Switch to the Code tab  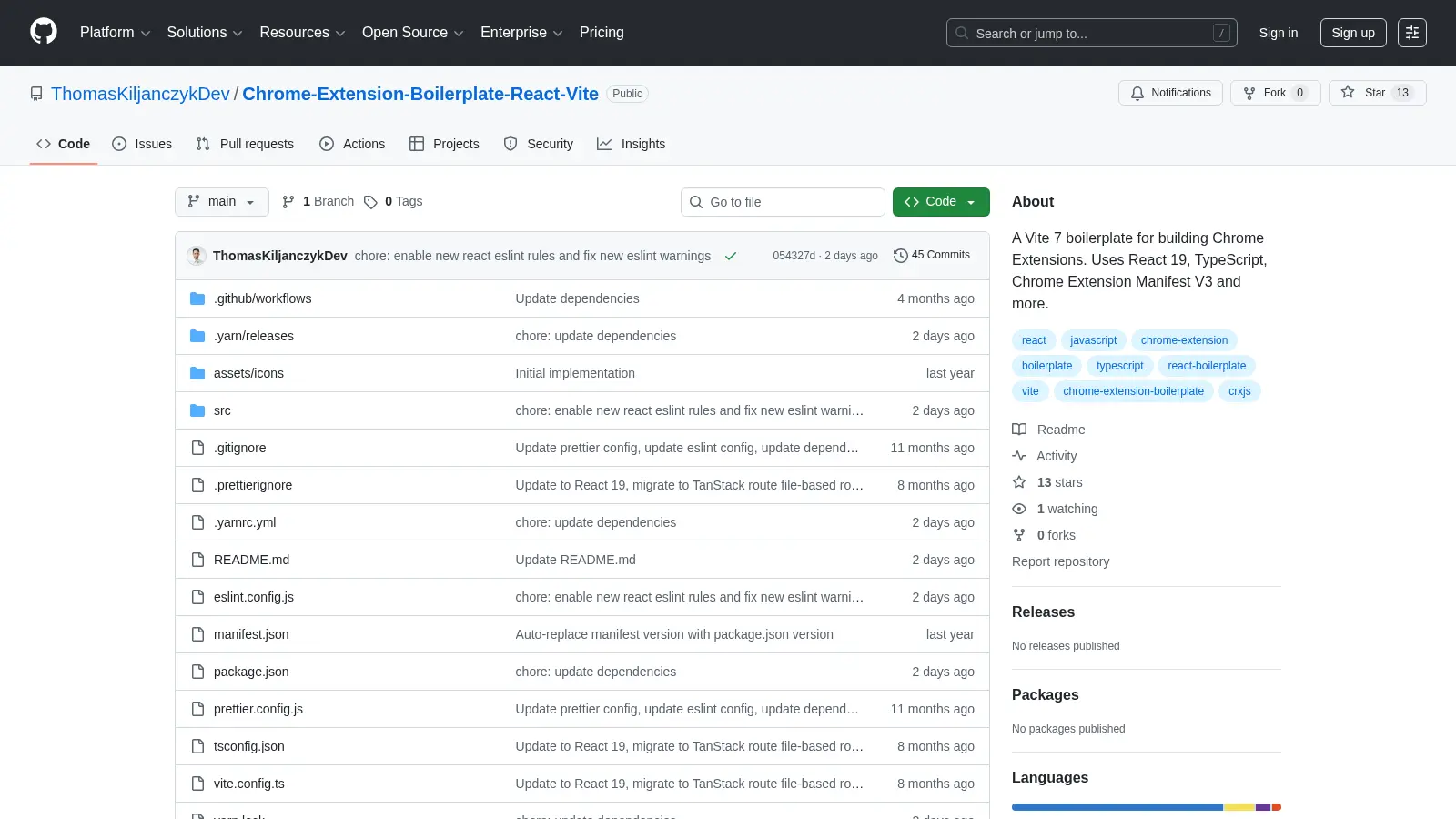click(x=63, y=144)
